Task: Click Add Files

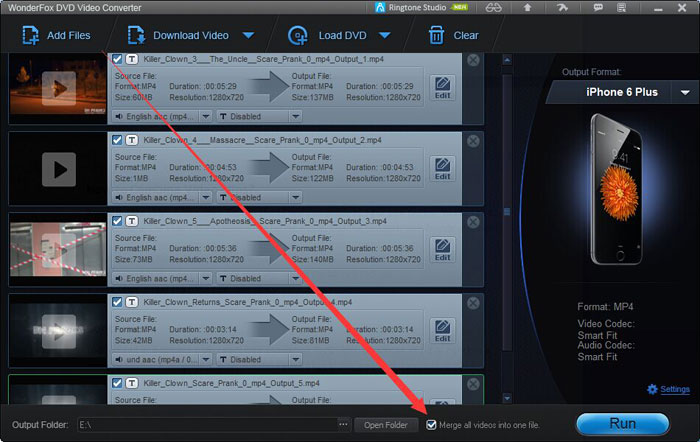Action: [56, 35]
